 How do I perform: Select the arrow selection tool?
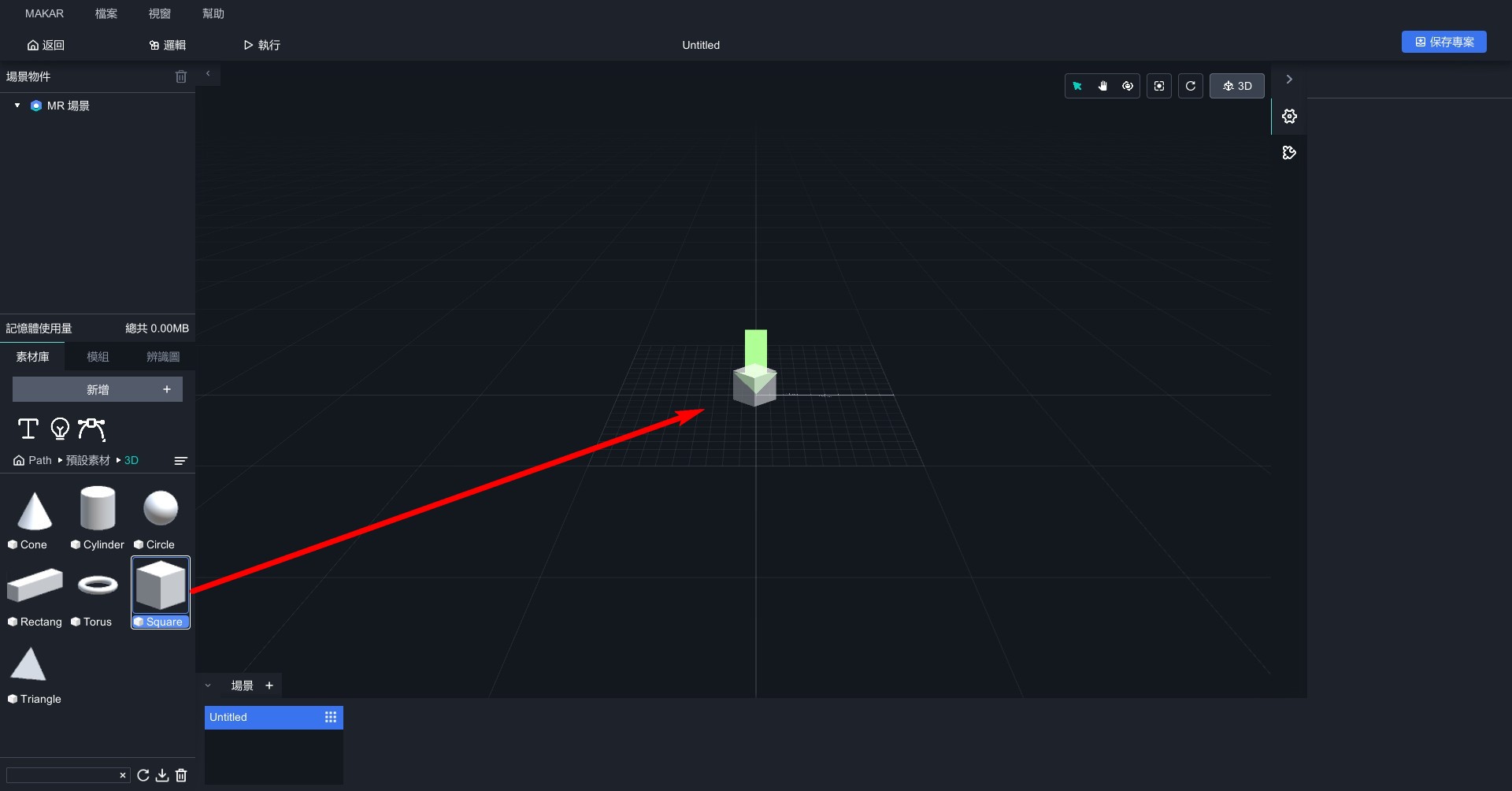[x=1077, y=86]
